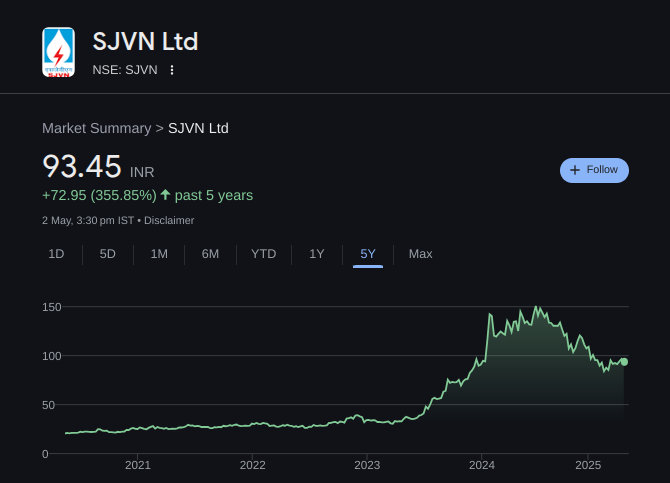
Task: Click the green up arrow before 'past 5 years'
Action: (165, 195)
